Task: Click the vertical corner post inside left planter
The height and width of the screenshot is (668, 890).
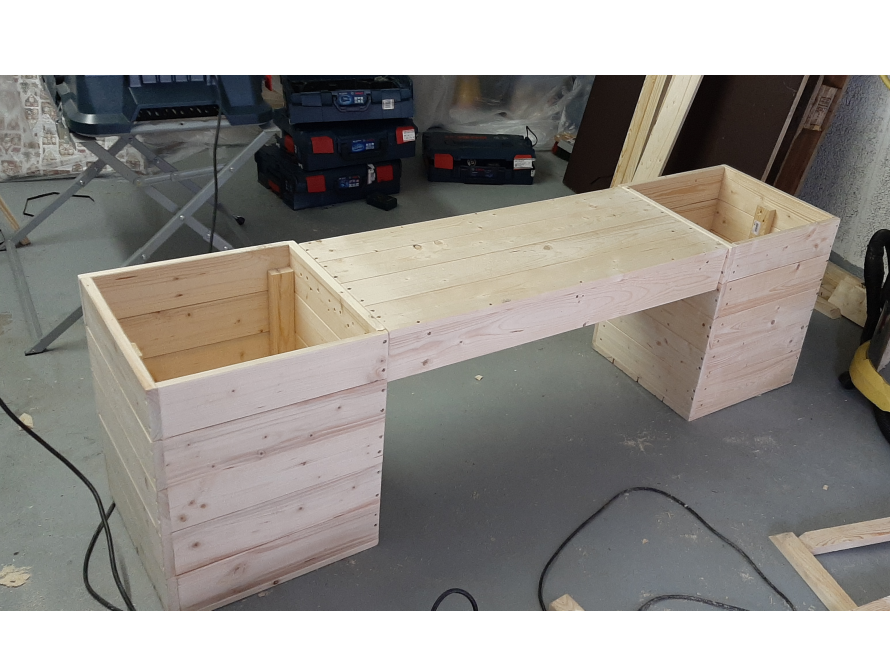Action: point(282,310)
